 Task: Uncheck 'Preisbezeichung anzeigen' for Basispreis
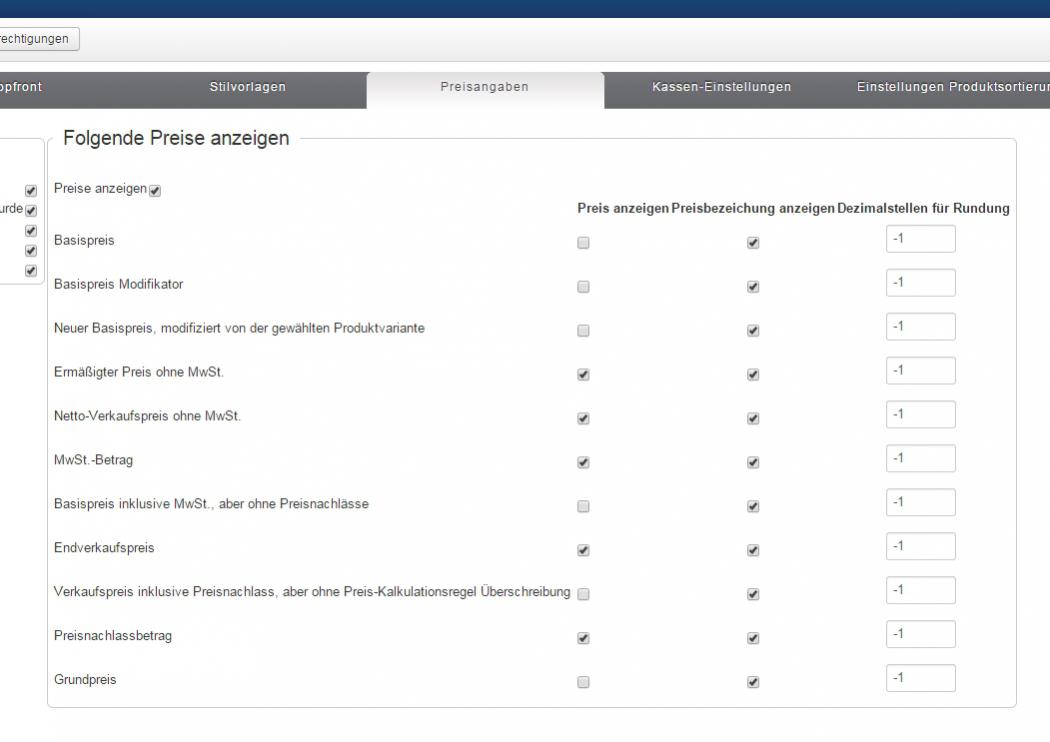pos(753,242)
